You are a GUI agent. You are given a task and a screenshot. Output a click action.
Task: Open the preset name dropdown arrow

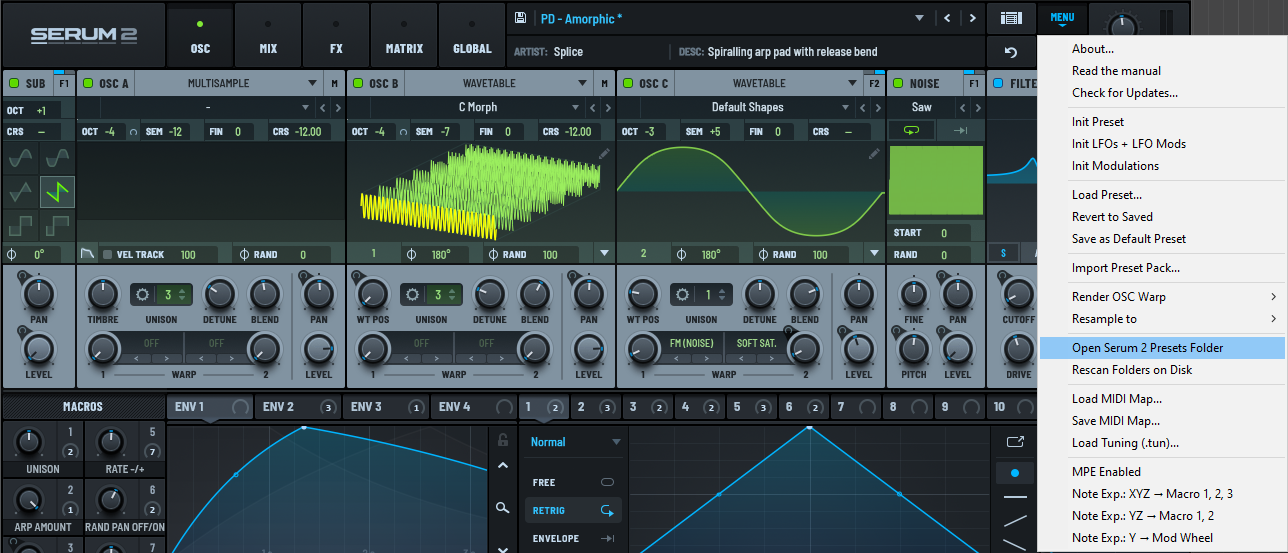pyautogui.click(x=919, y=18)
